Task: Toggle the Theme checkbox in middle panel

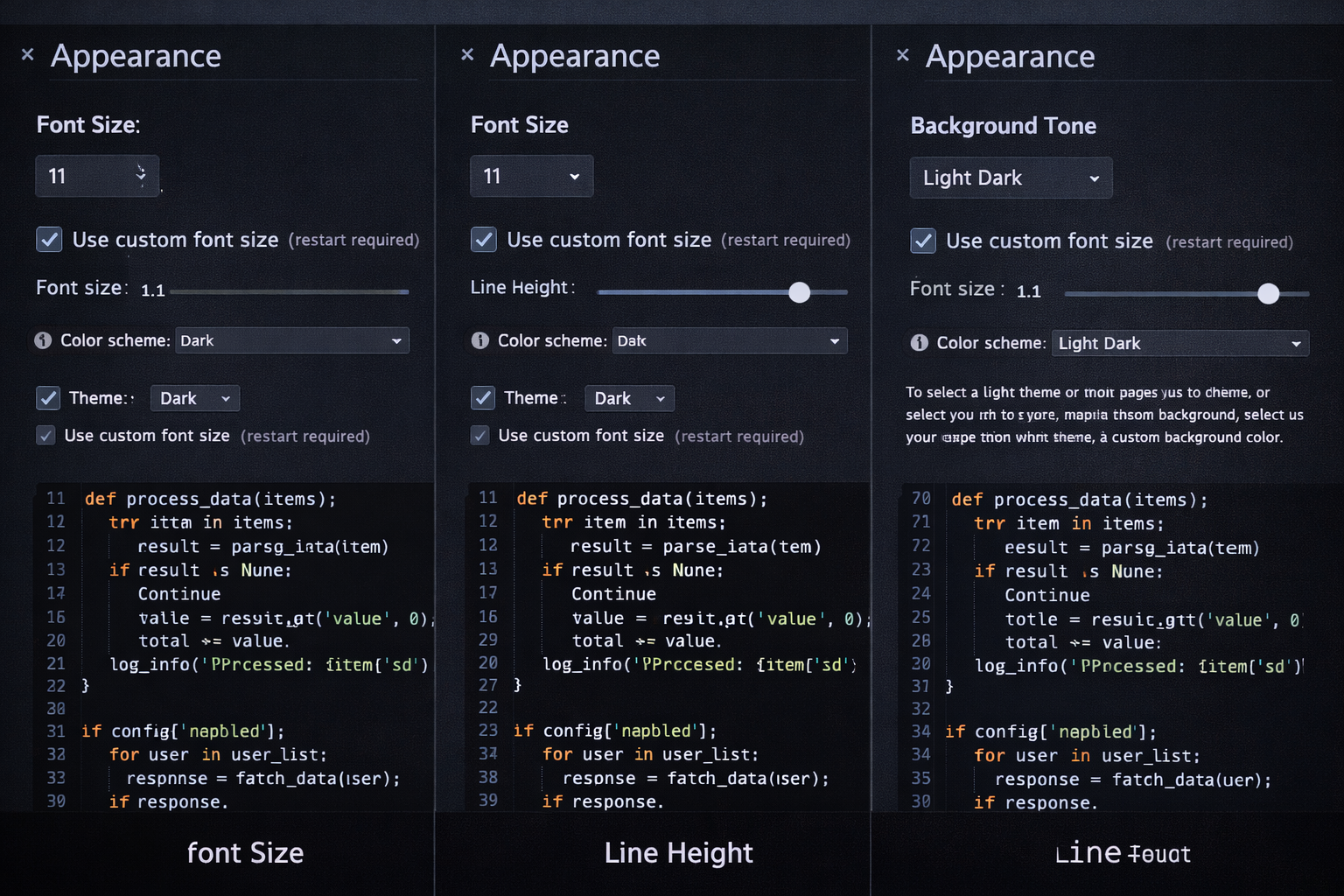Action: (483, 398)
